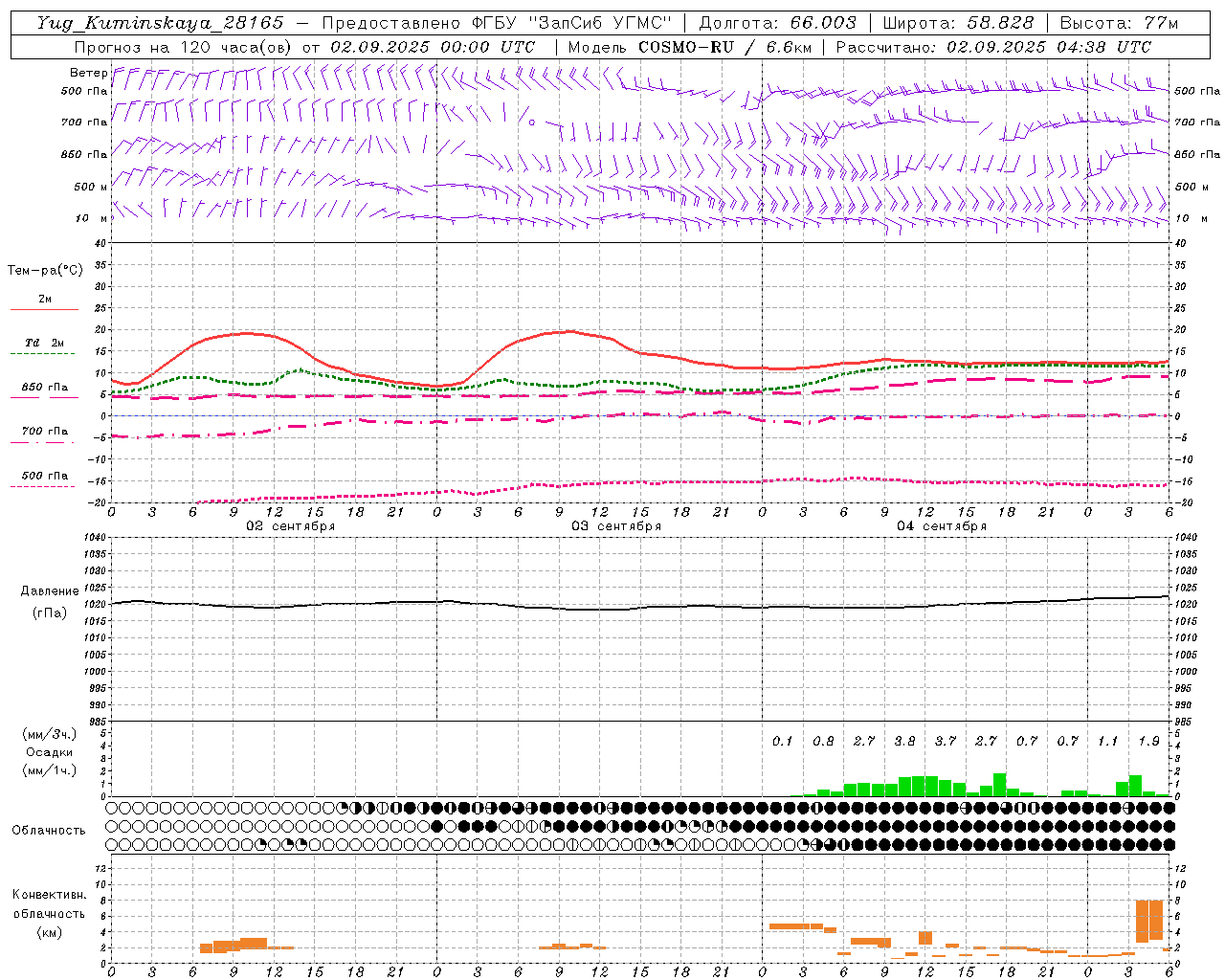Image resolution: width=1225 pixels, height=980 pixels.
Task: Click the "(мм/3ч.)" unit label
Action: tap(50, 734)
